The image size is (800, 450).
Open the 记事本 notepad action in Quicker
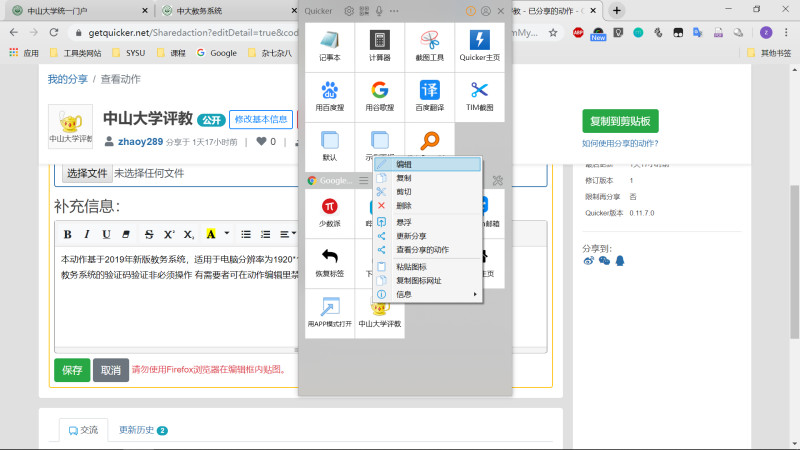click(330, 47)
